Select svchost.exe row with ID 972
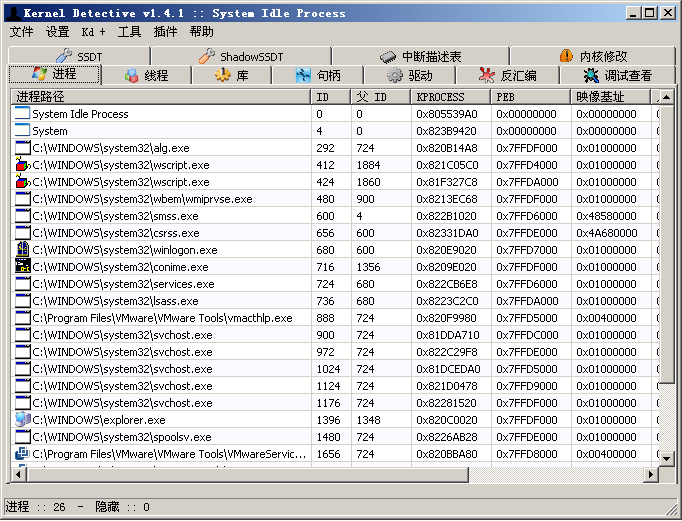The width and height of the screenshot is (682, 521). click(335, 352)
